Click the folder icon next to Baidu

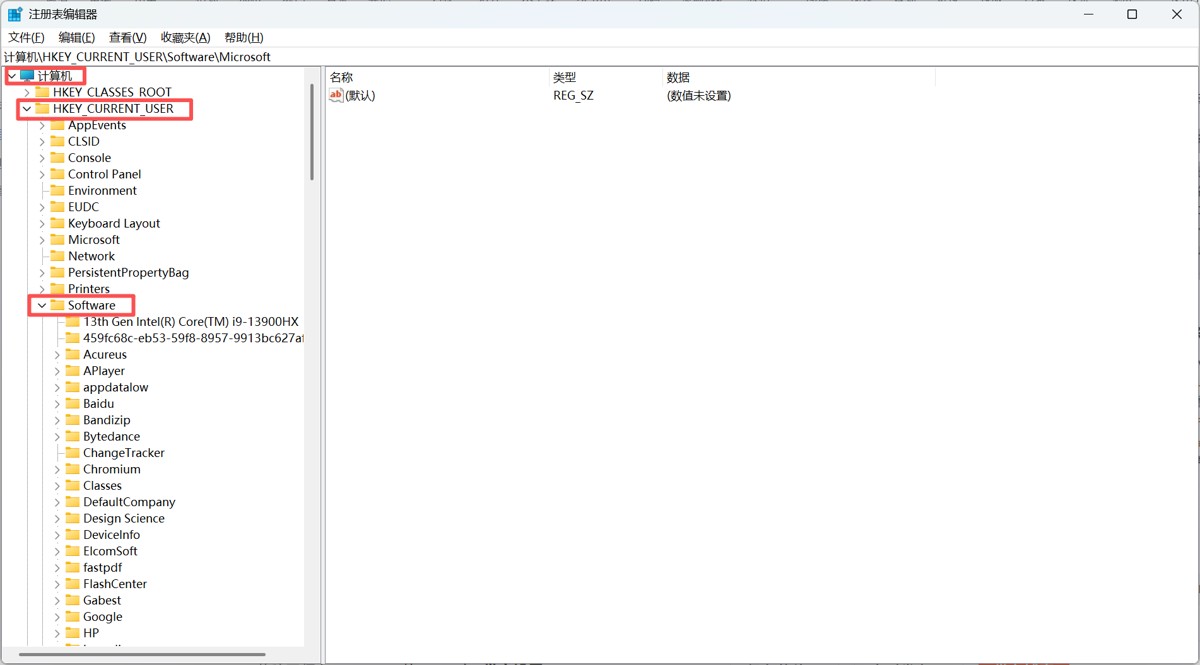pyautogui.click(x=72, y=404)
